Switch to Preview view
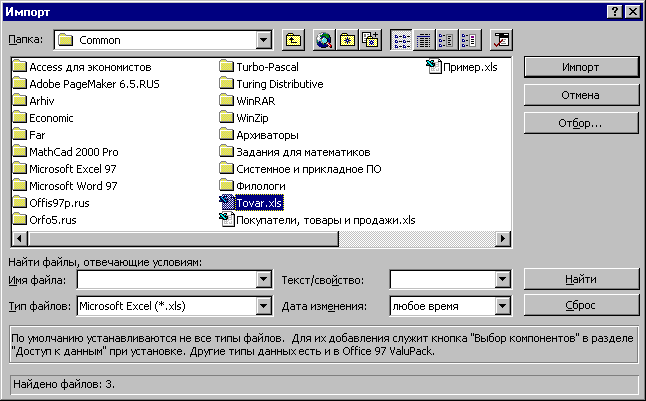The height and width of the screenshot is (401, 646). point(470,40)
